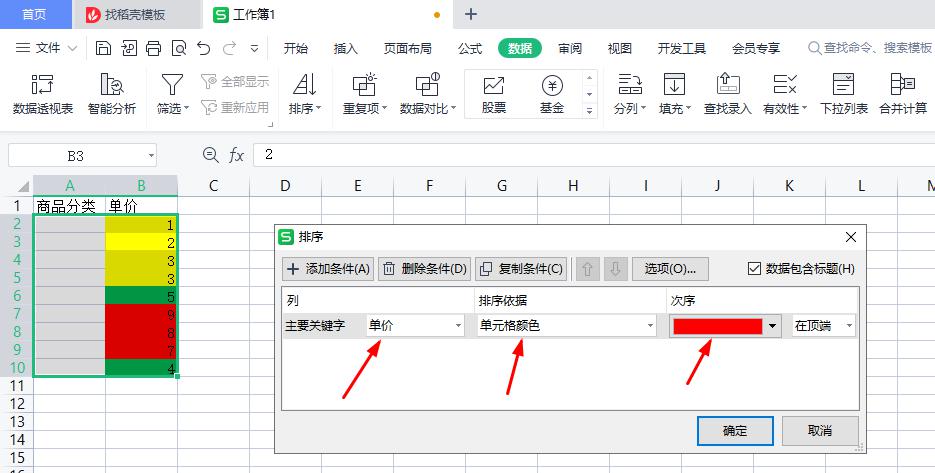This screenshot has height=473, width=935.
Task: Switch to the 页面布局 ribbon tab
Action: pyautogui.click(x=407, y=48)
